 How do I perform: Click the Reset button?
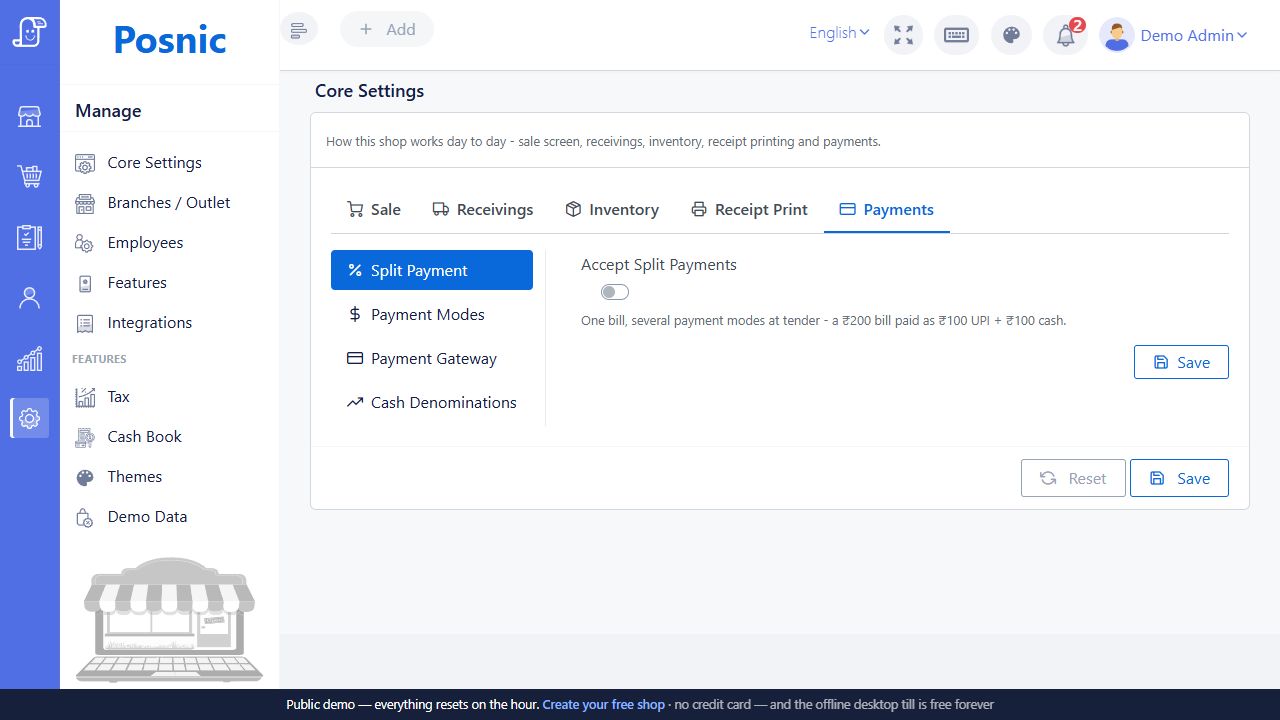coord(1073,478)
